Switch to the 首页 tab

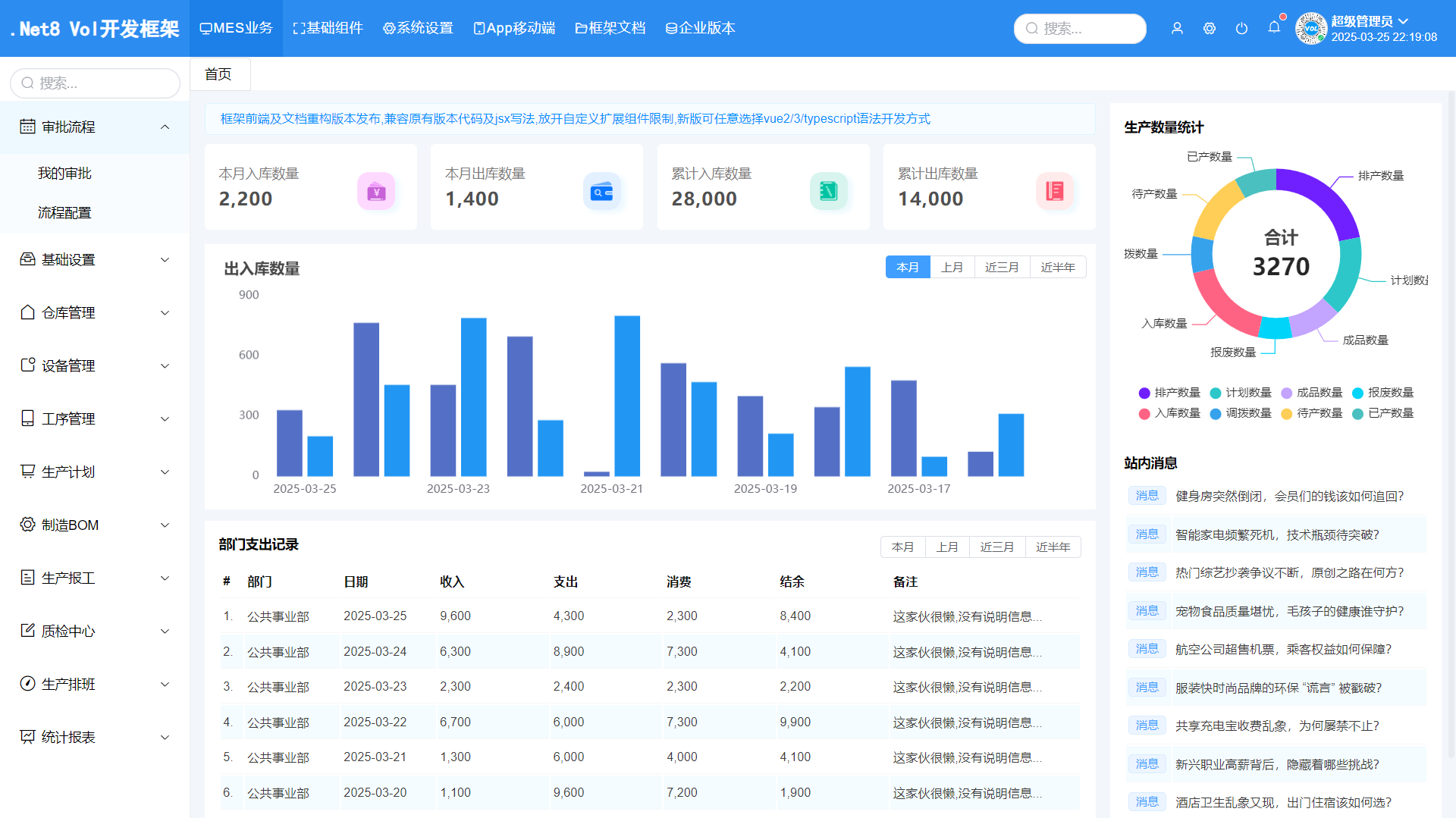tap(218, 74)
